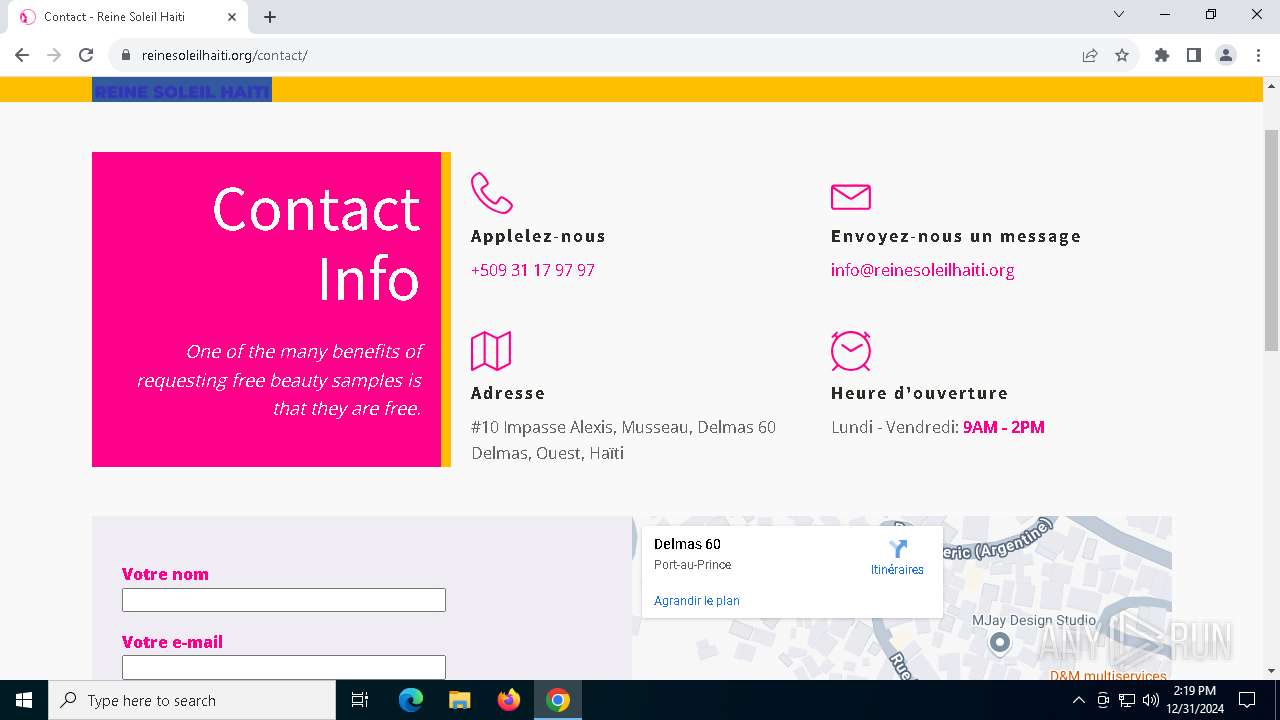Reload the contact page

pos(86,55)
